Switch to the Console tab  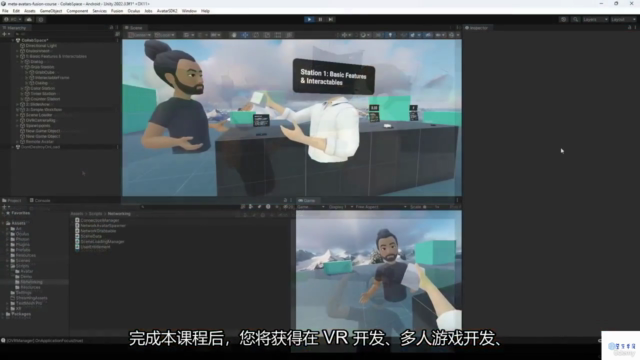point(40,200)
